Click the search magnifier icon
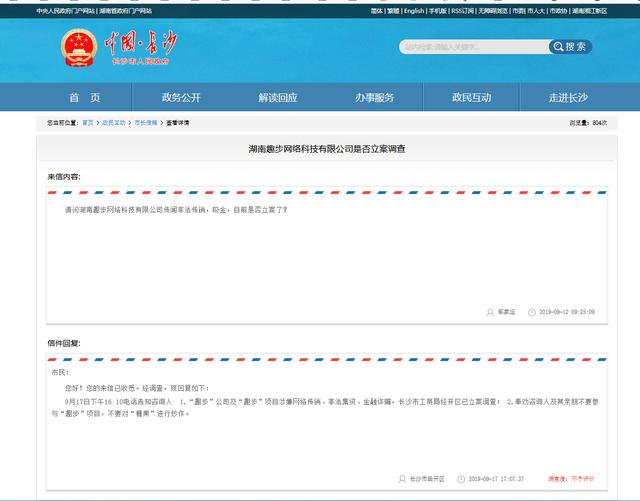 tap(557, 47)
